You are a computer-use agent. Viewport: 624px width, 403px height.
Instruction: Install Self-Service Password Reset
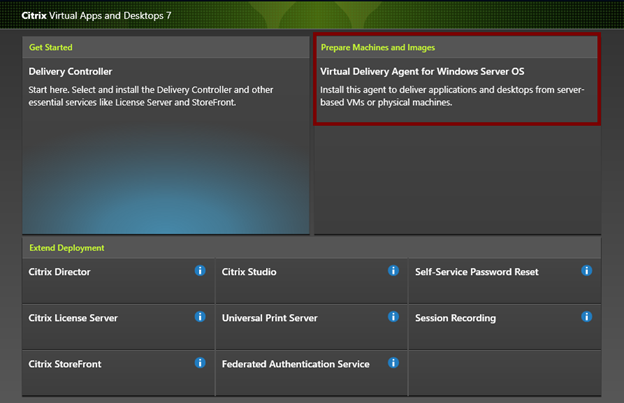pos(477,272)
